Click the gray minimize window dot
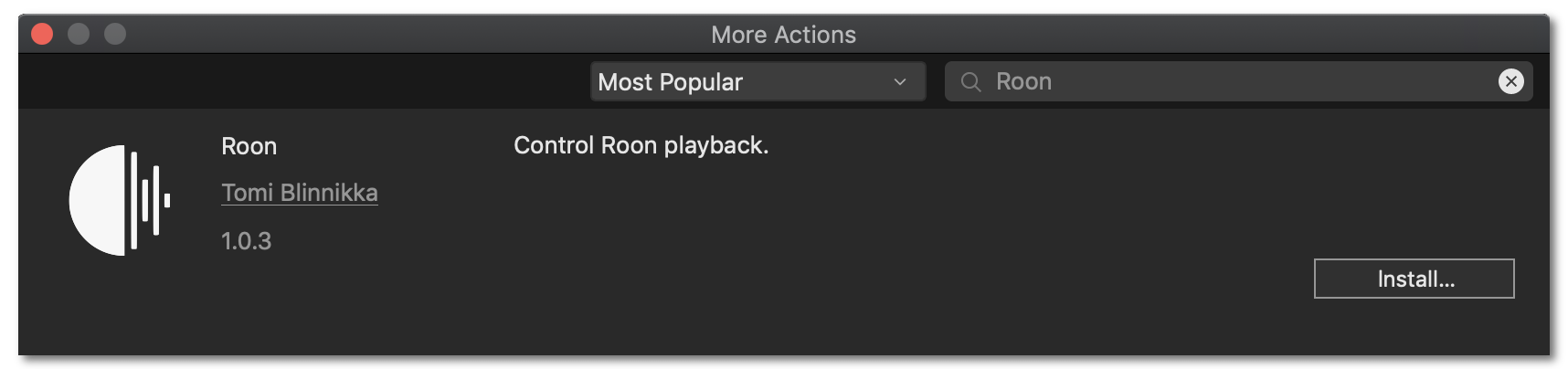 click(79, 35)
